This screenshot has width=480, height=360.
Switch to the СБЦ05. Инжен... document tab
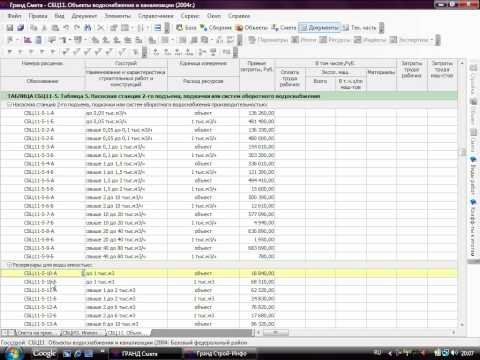coord(83,333)
